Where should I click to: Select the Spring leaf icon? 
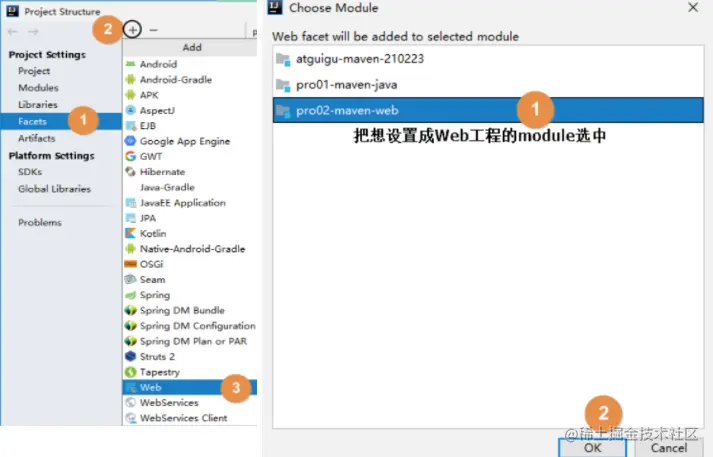pyautogui.click(x=131, y=295)
